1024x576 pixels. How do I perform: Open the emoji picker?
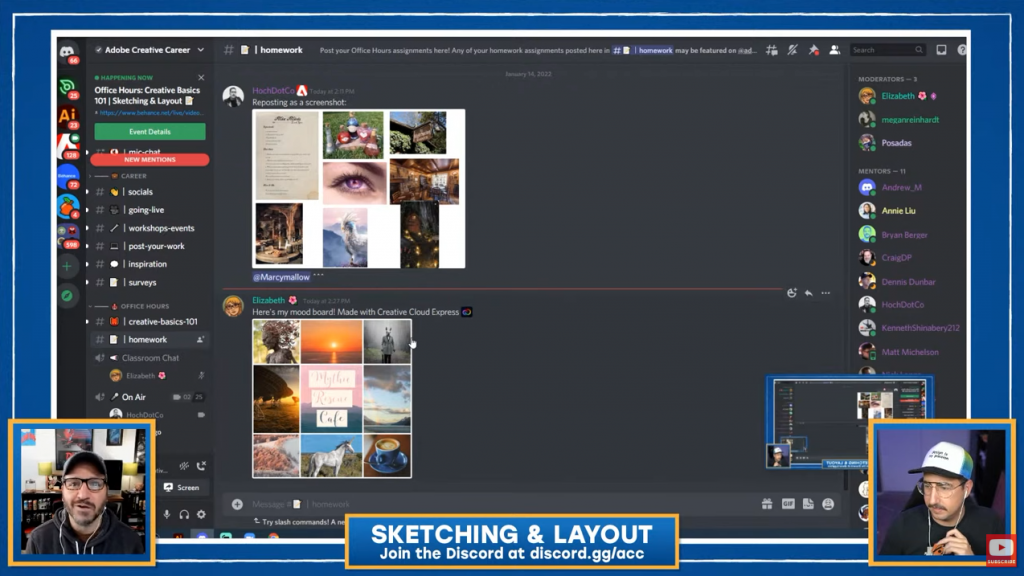point(828,504)
